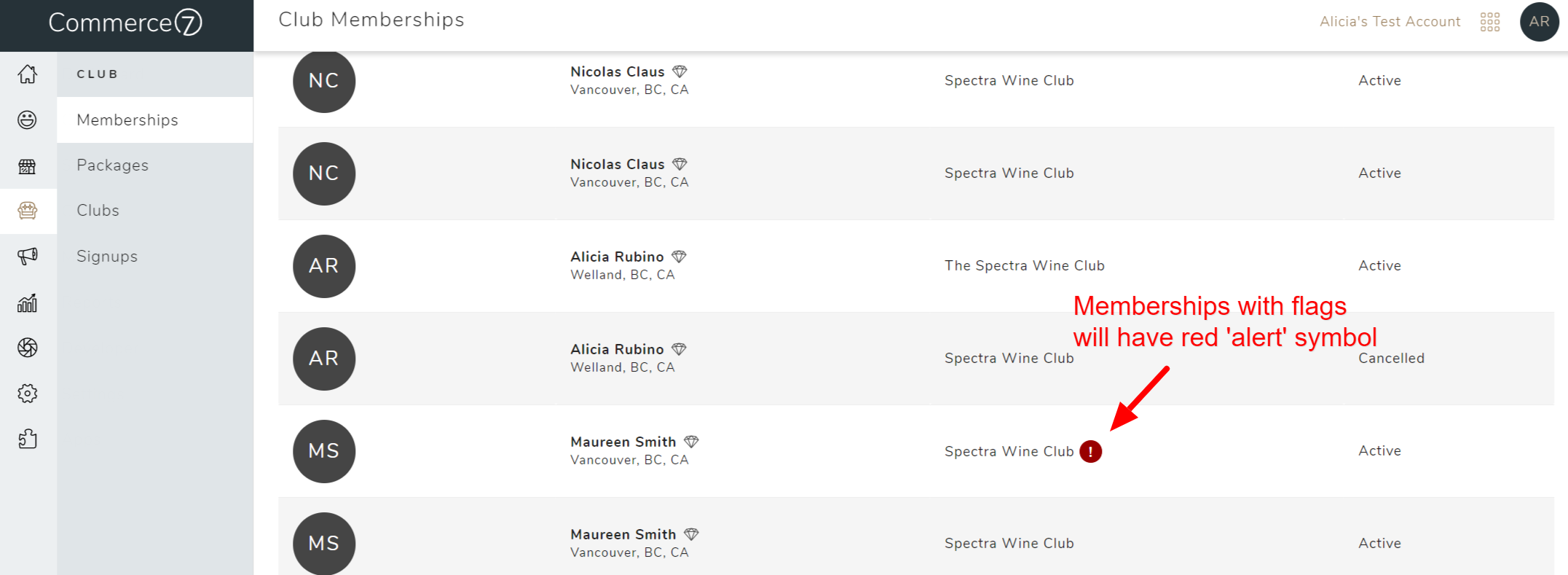Click the flagged Maureen Smith MS avatar
The height and width of the screenshot is (575, 1568).
click(324, 451)
